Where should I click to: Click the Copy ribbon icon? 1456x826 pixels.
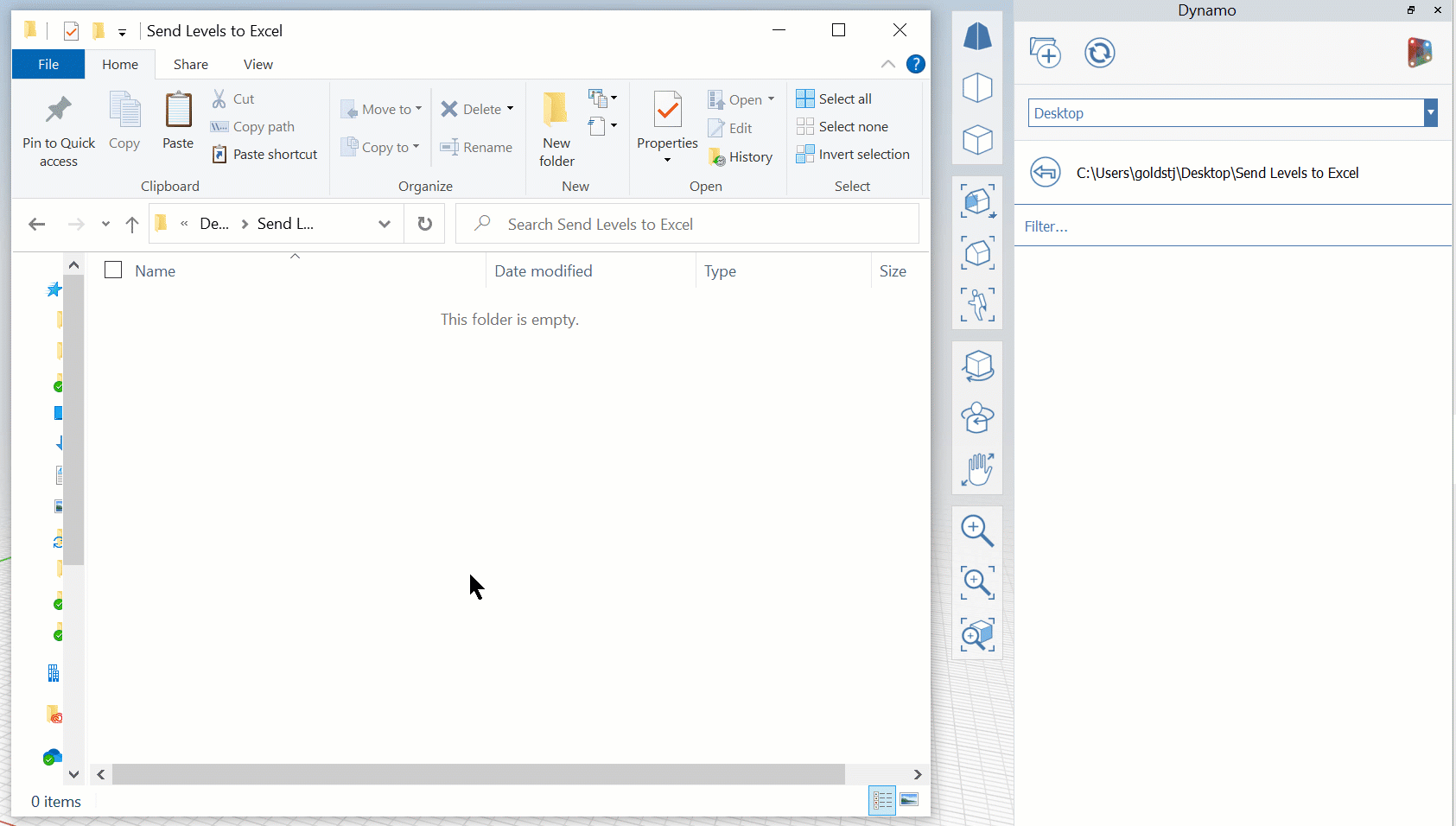point(124,111)
